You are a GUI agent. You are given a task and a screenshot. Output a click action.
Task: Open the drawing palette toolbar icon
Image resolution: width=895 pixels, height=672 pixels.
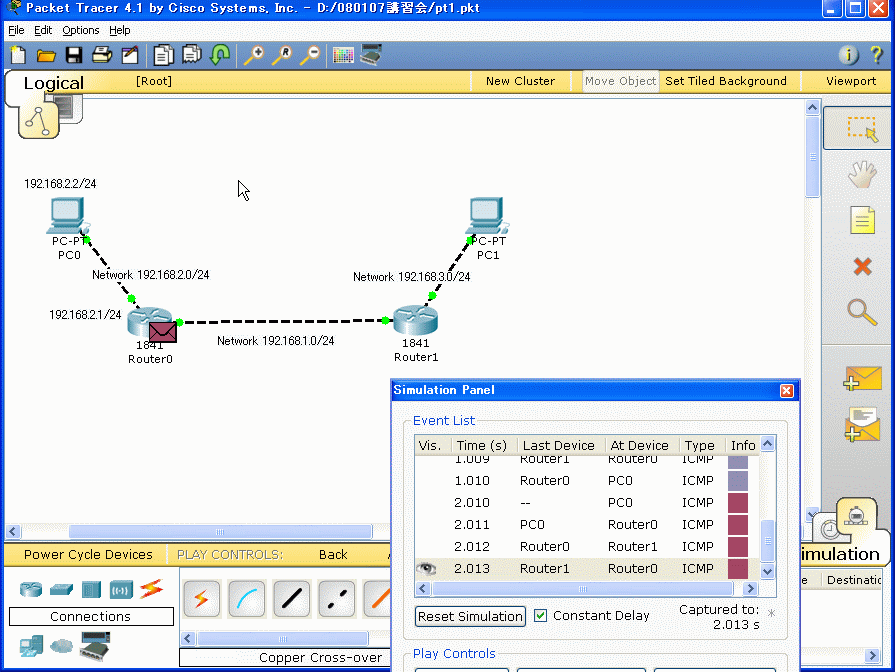(x=343, y=55)
